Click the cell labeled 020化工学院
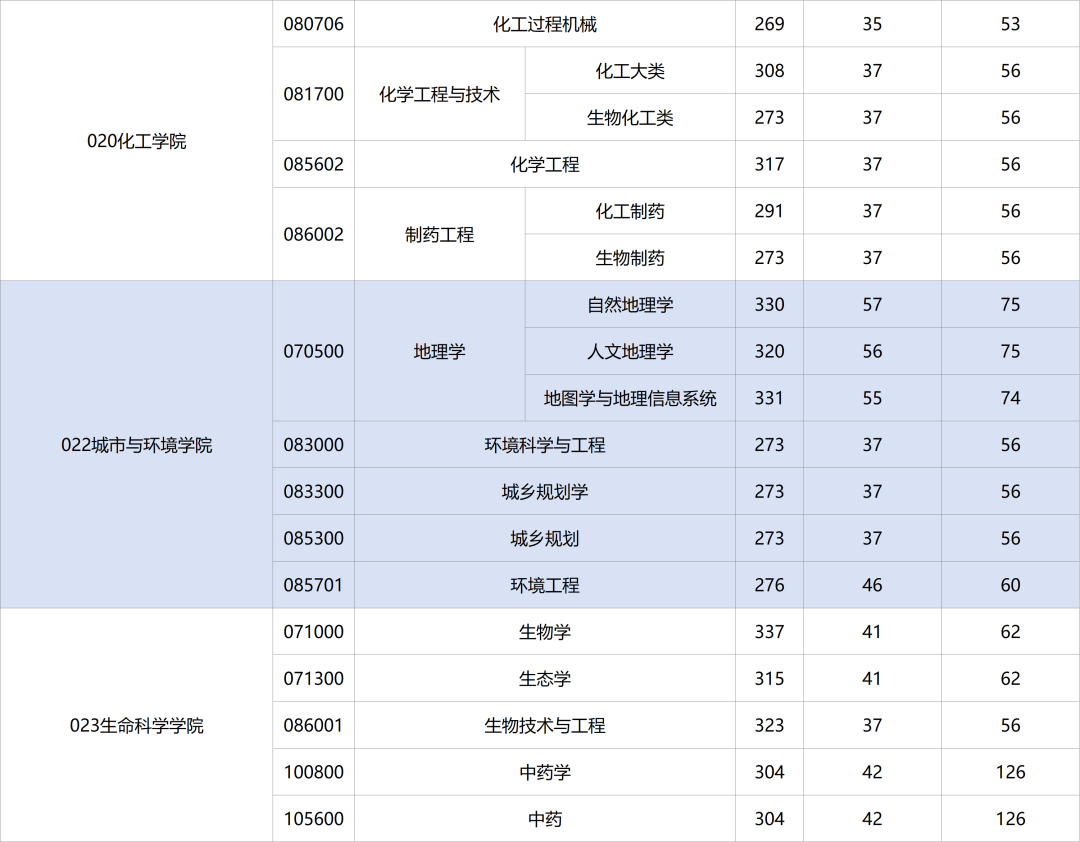The image size is (1080, 842). pos(137,141)
